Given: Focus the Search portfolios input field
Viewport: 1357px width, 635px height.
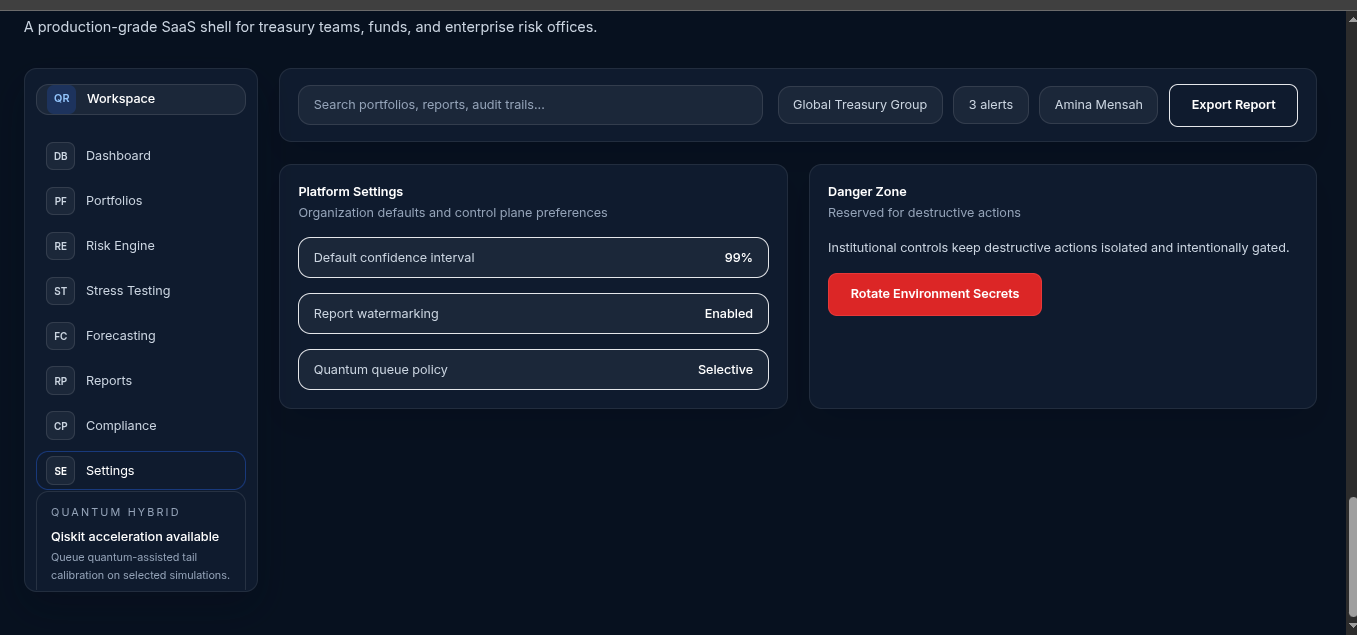Looking at the screenshot, I should (530, 105).
